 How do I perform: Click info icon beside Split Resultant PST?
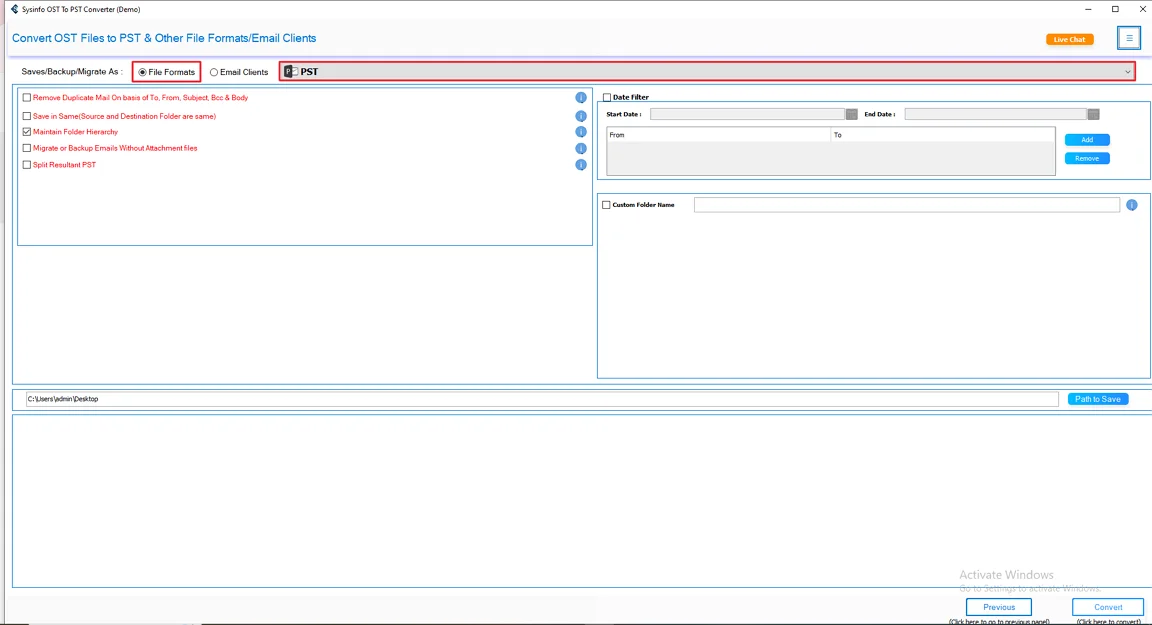581,165
